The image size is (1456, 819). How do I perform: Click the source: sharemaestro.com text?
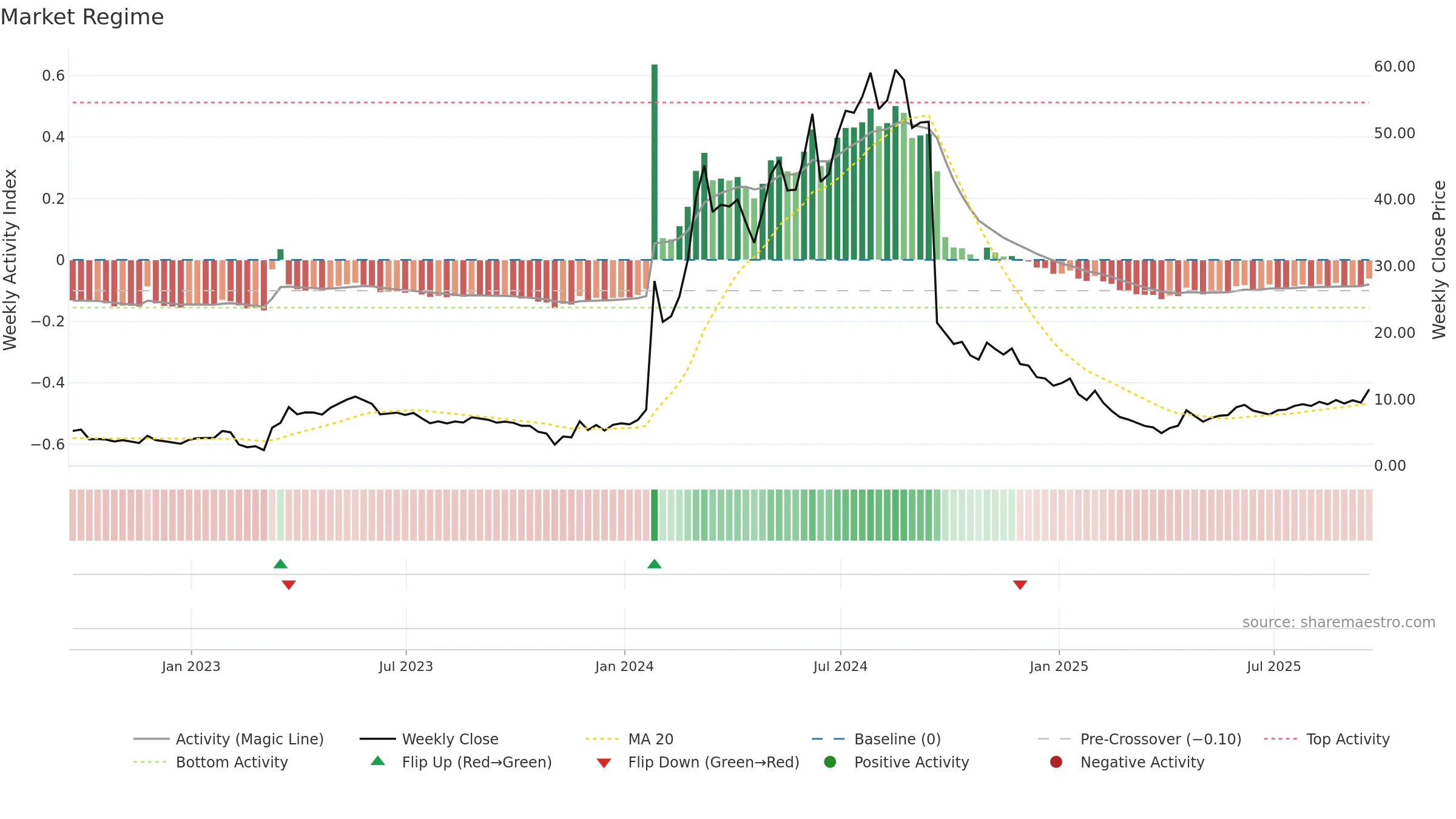[x=1339, y=622]
